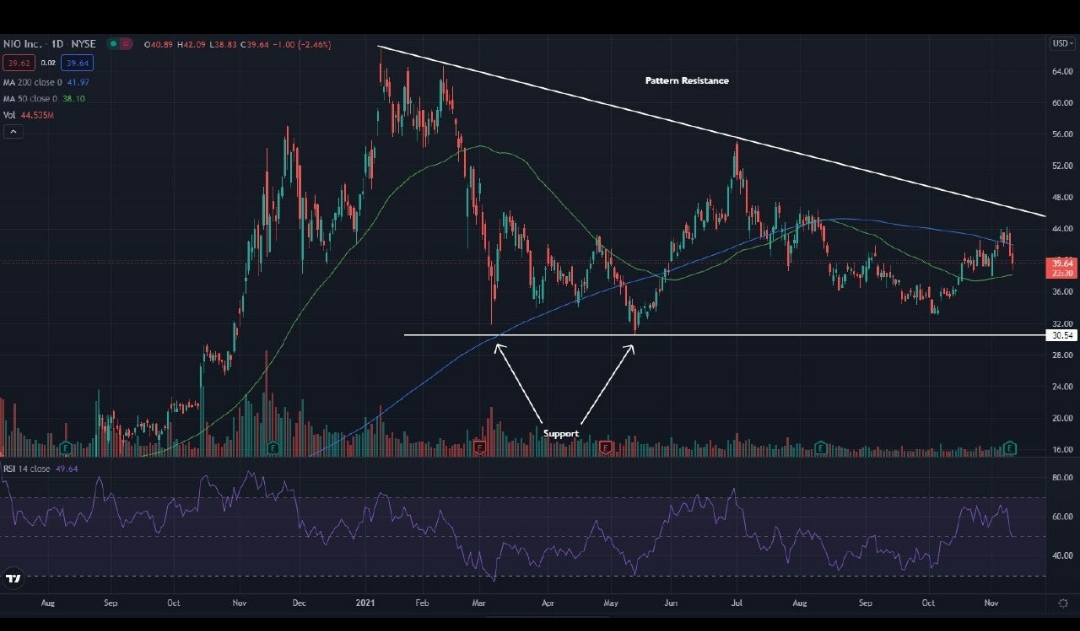Click the TradingView logo
Screen dimensions: 1080x631
pos(13,578)
